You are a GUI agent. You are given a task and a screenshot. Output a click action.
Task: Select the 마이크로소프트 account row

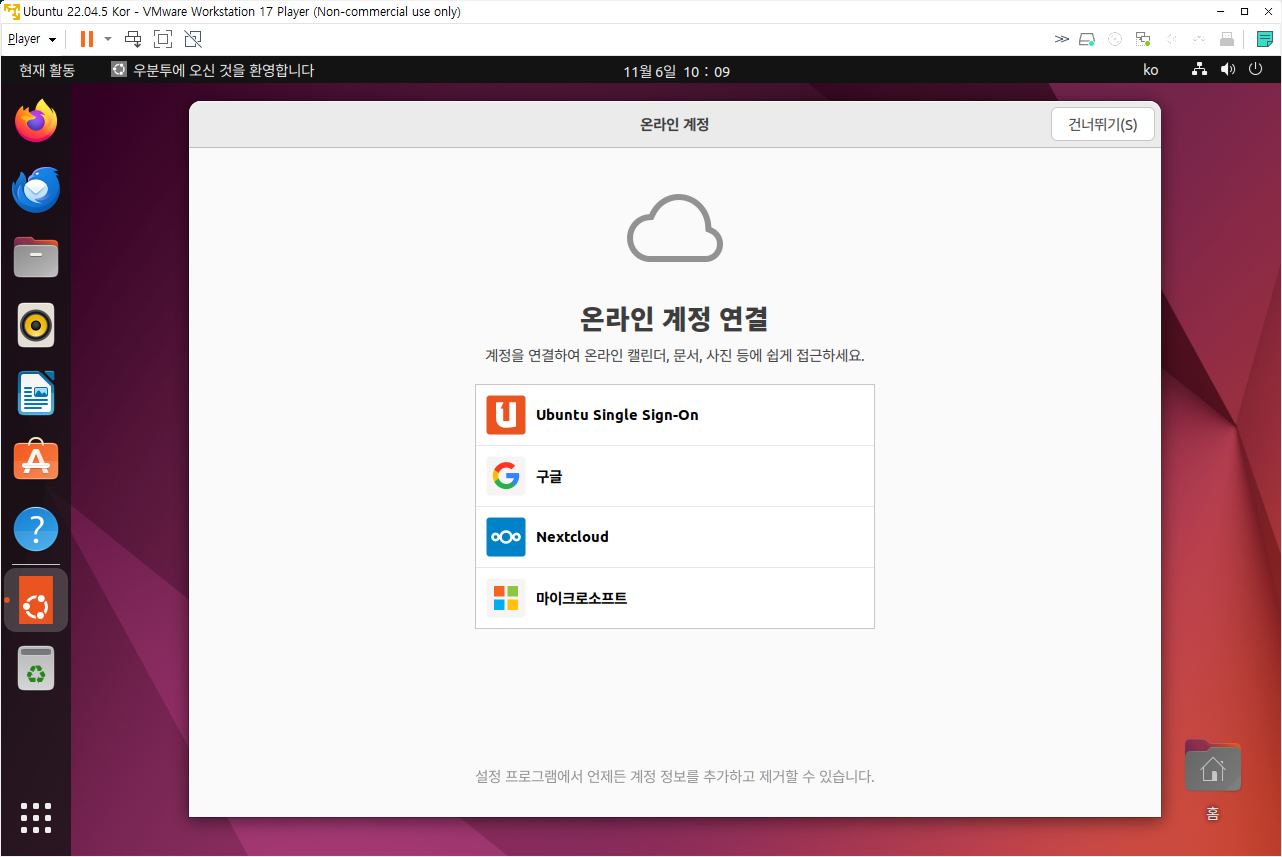tap(675, 598)
